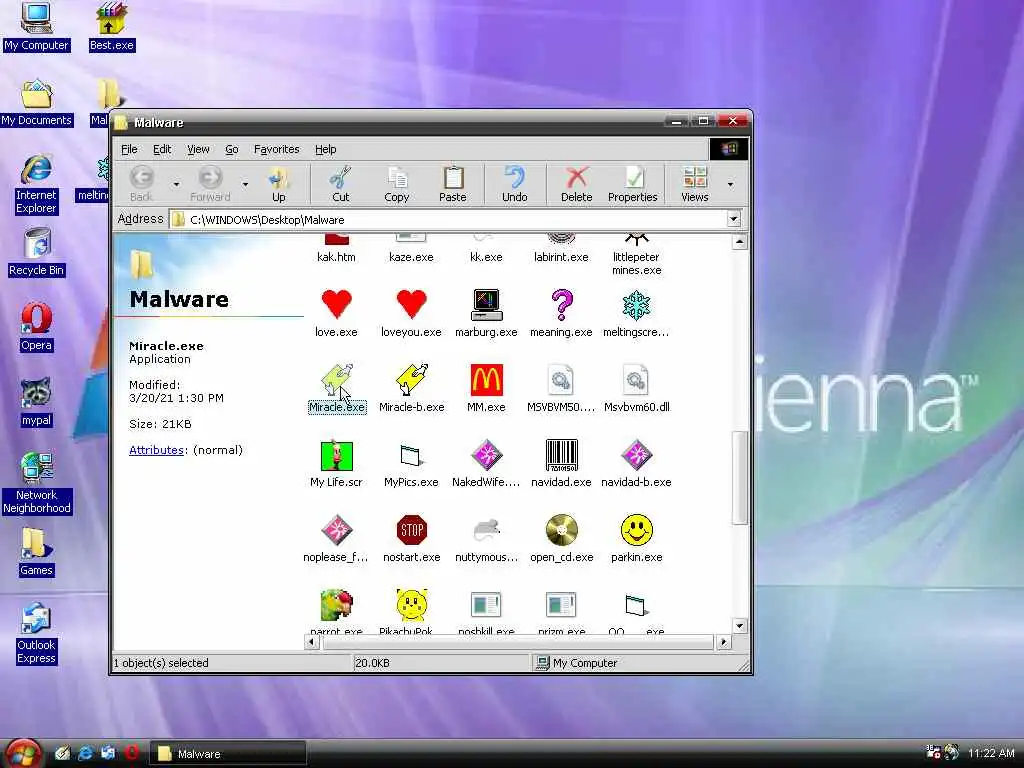Select the labirint.exe file label

click(x=562, y=257)
